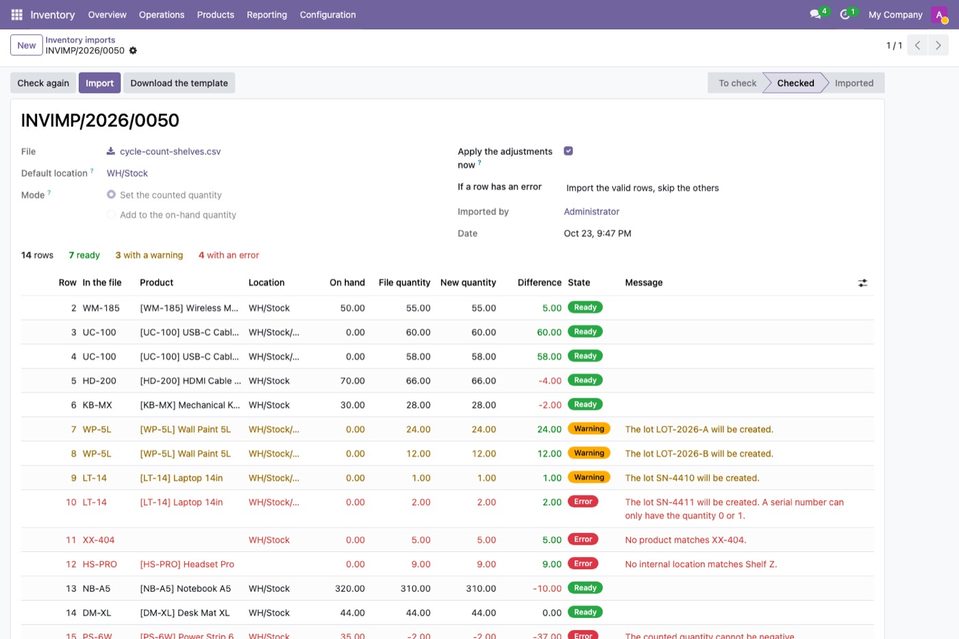959x639 pixels.
Task: Open the column settings adjust icon
Action: point(862,283)
